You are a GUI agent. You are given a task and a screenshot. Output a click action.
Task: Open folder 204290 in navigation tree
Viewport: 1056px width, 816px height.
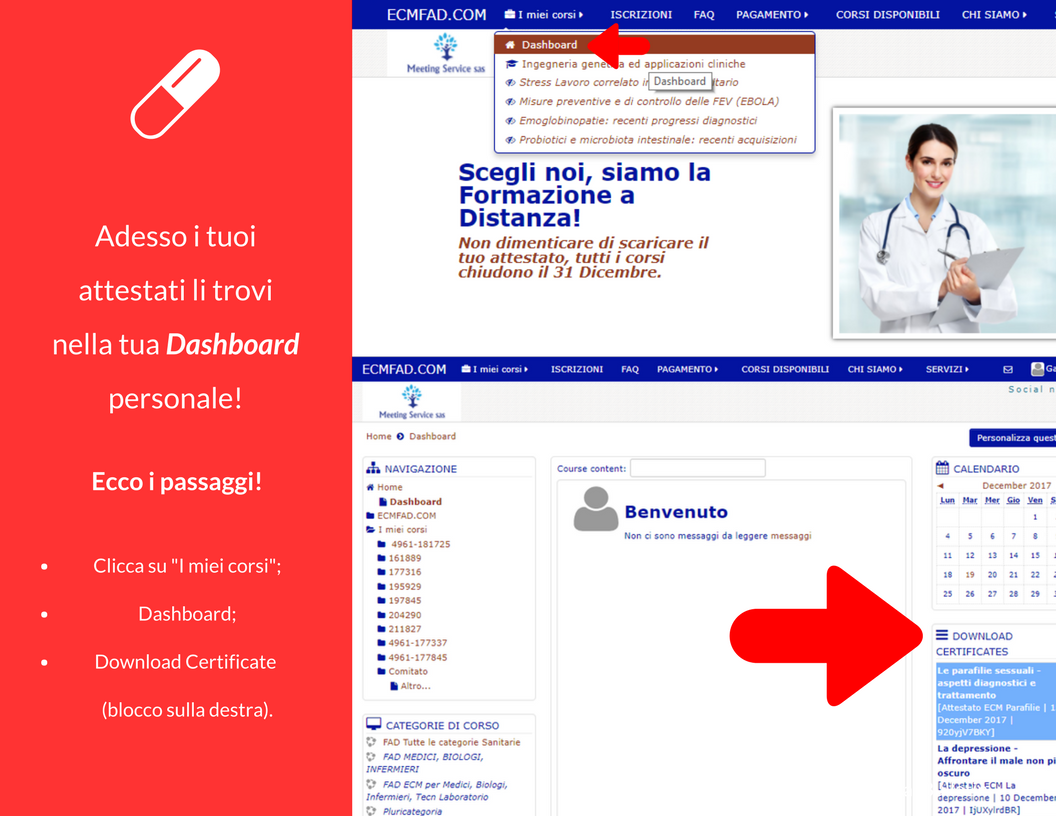(x=404, y=615)
